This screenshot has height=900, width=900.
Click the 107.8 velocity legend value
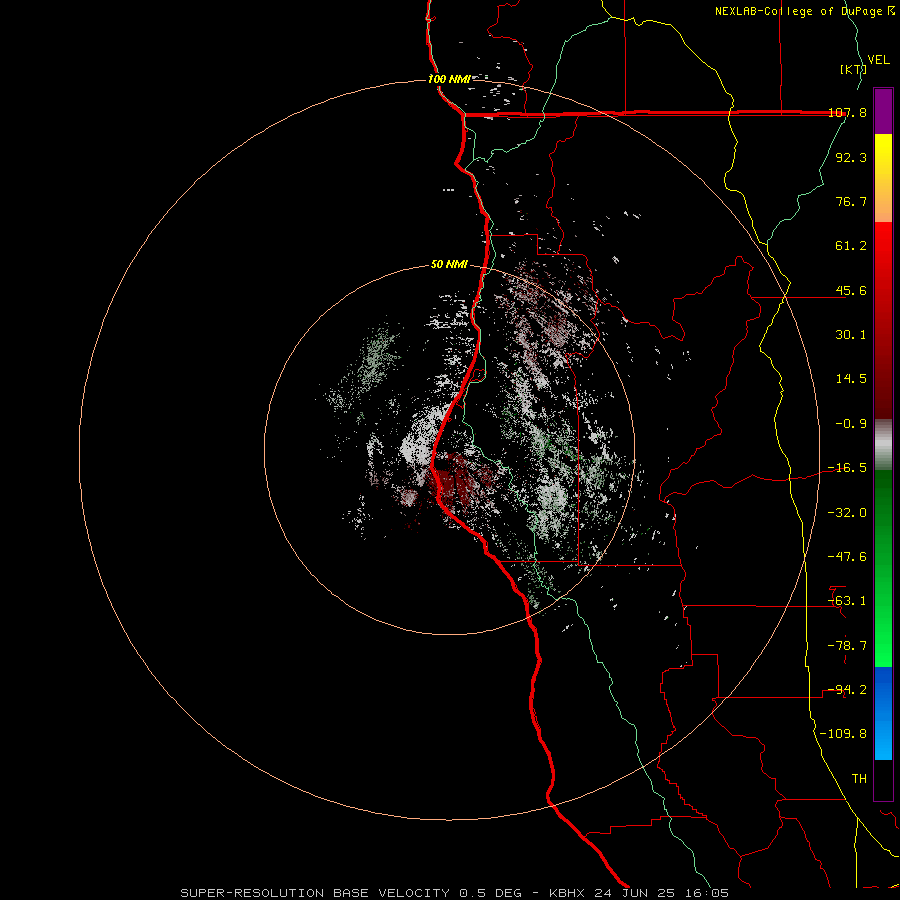(x=848, y=113)
